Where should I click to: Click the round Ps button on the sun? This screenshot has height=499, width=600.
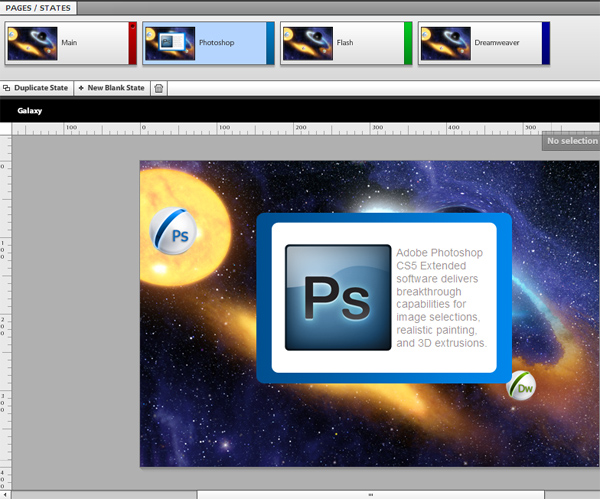pos(173,231)
